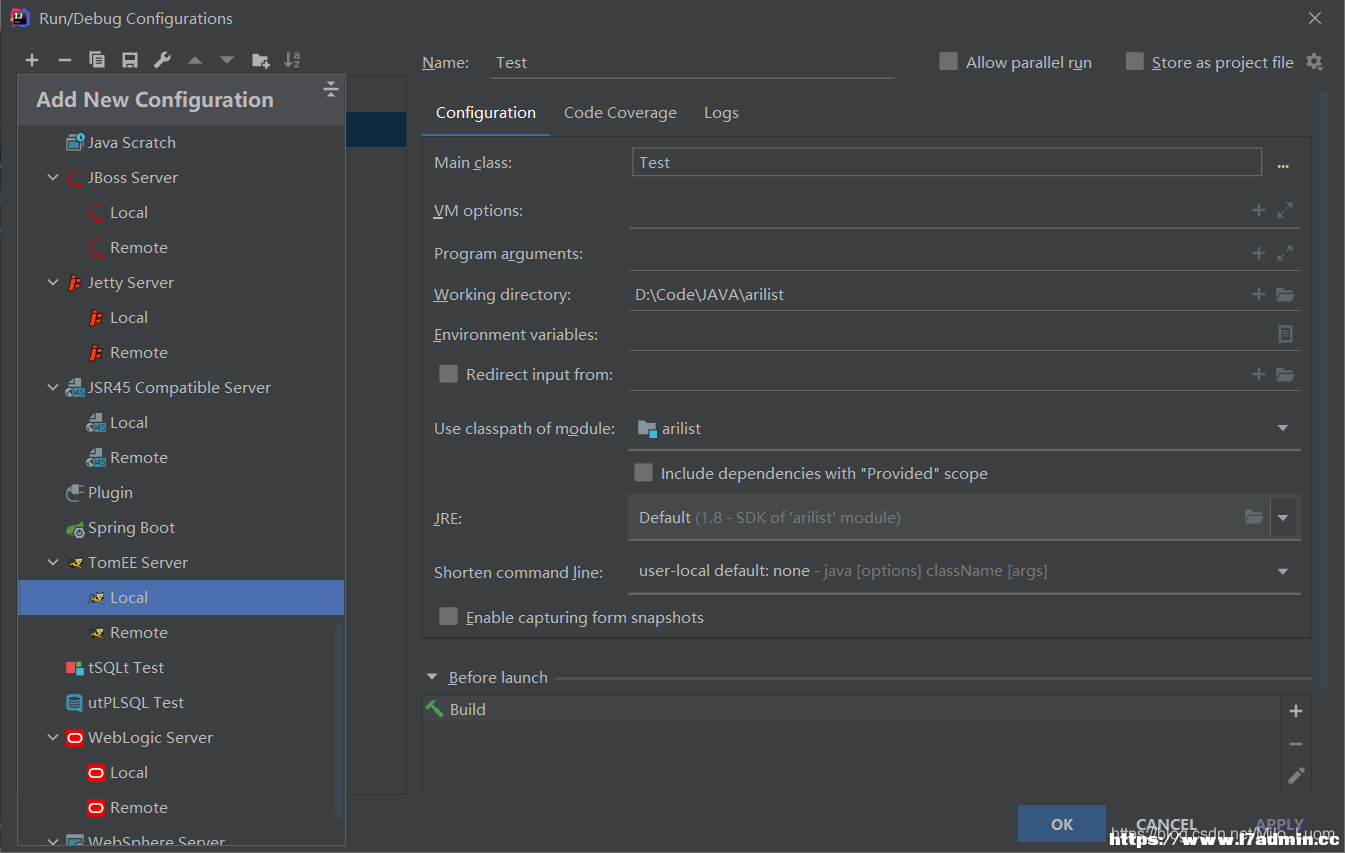Open the Use classpath of module dropdown

pyautogui.click(x=1282, y=428)
